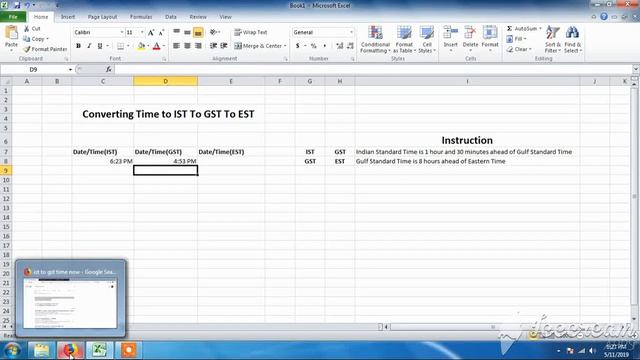Switch to the Data tab
This screenshot has width=640, height=360.
(171, 17)
